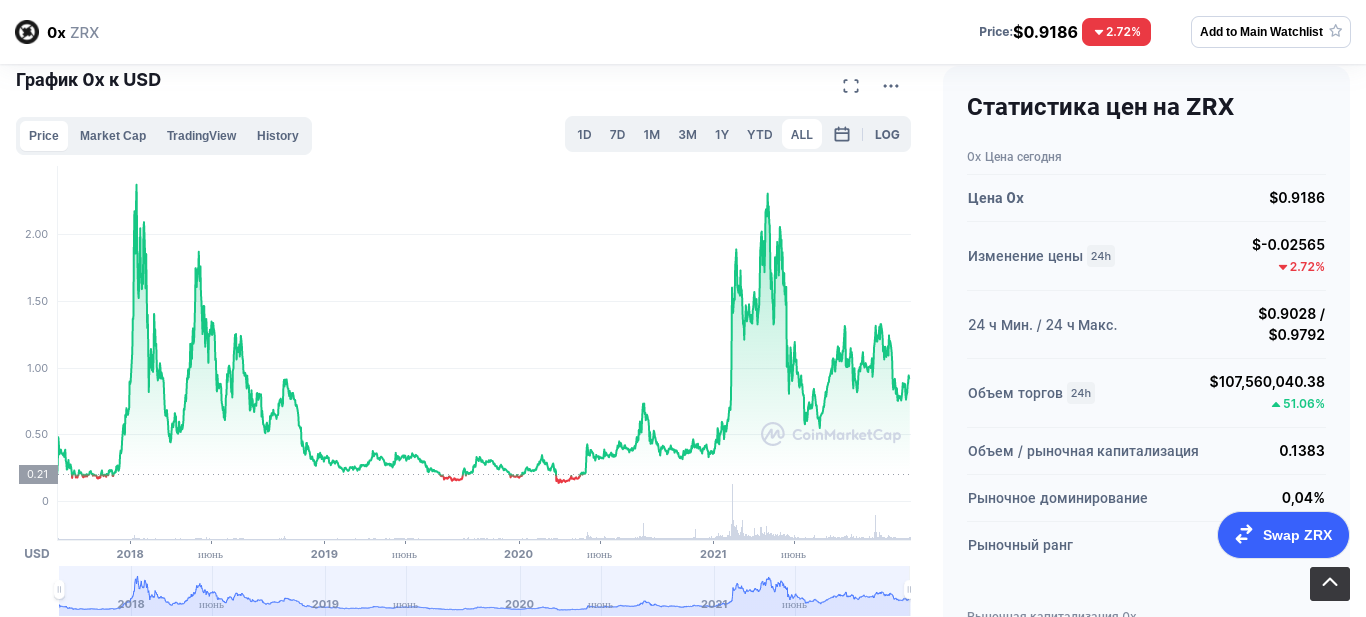
Task: Switch to the History tab
Action: tap(278, 136)
